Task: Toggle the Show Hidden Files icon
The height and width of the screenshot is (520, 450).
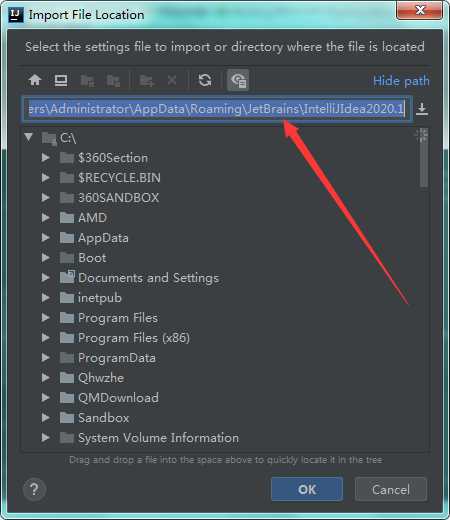Action: 238,80
